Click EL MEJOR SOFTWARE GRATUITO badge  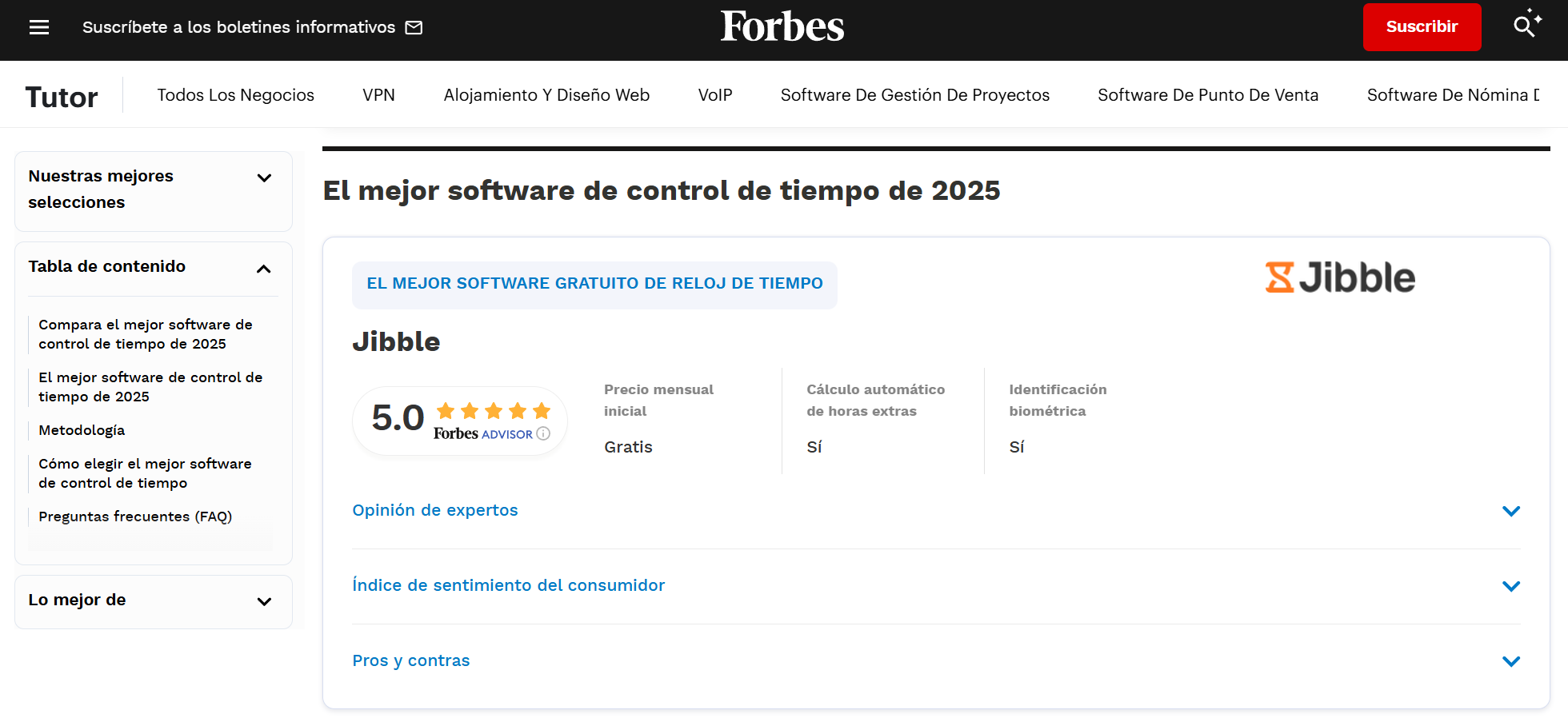click(594, 283)
